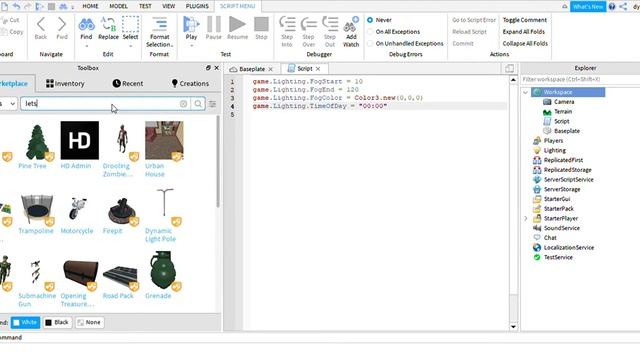Viewport: 640px width, 360px height.
Task: Toggle the editor split view icon
Action: pos(509,69)
